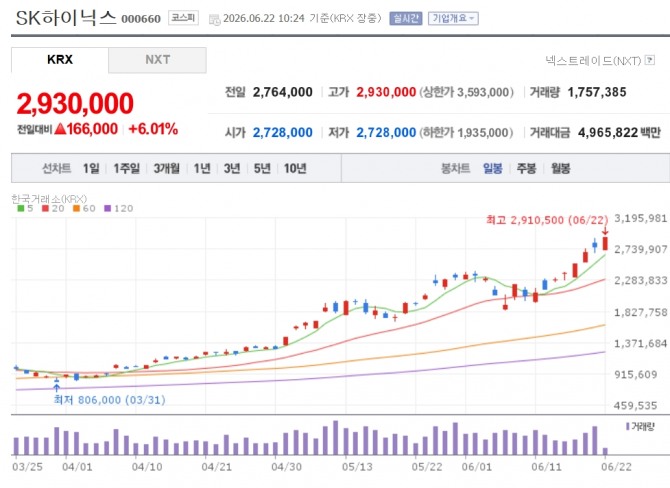This screenshot has width=670, height=488.
Task: Click the 최고 2,910,500 (06/22) chart label
Action: [x=547, y=220]
